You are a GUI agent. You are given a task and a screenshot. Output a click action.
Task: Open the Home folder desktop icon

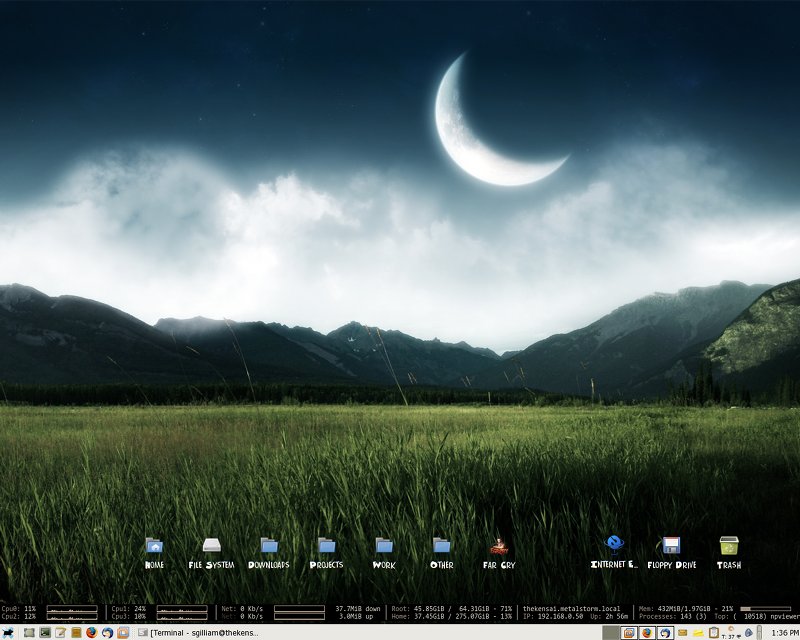(154, 553)
